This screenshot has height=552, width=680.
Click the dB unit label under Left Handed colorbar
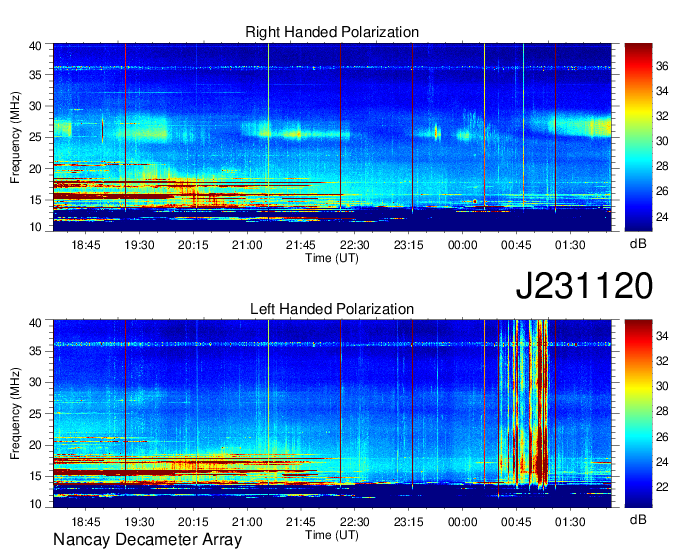pyautogui.click(x=638, y=520)
